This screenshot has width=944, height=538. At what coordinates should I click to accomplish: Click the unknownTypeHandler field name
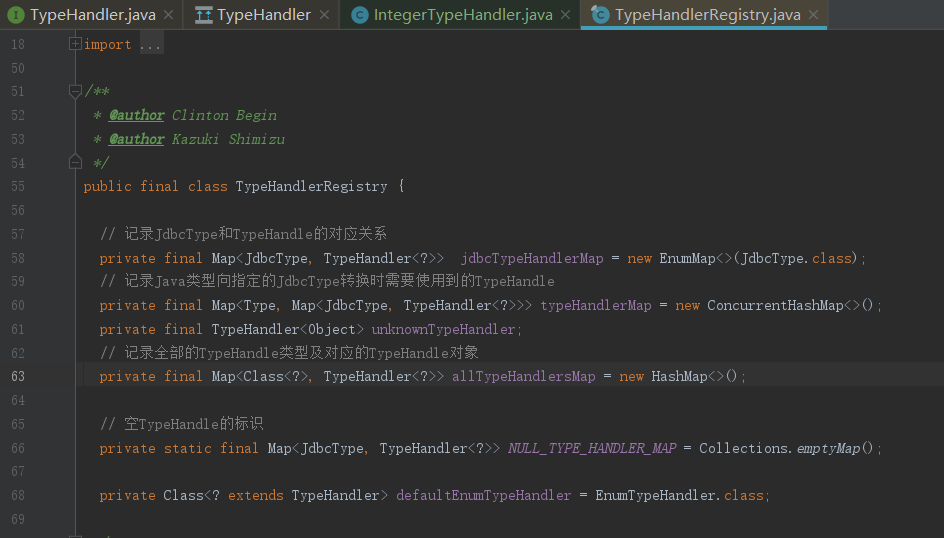[x=443, y=329]
